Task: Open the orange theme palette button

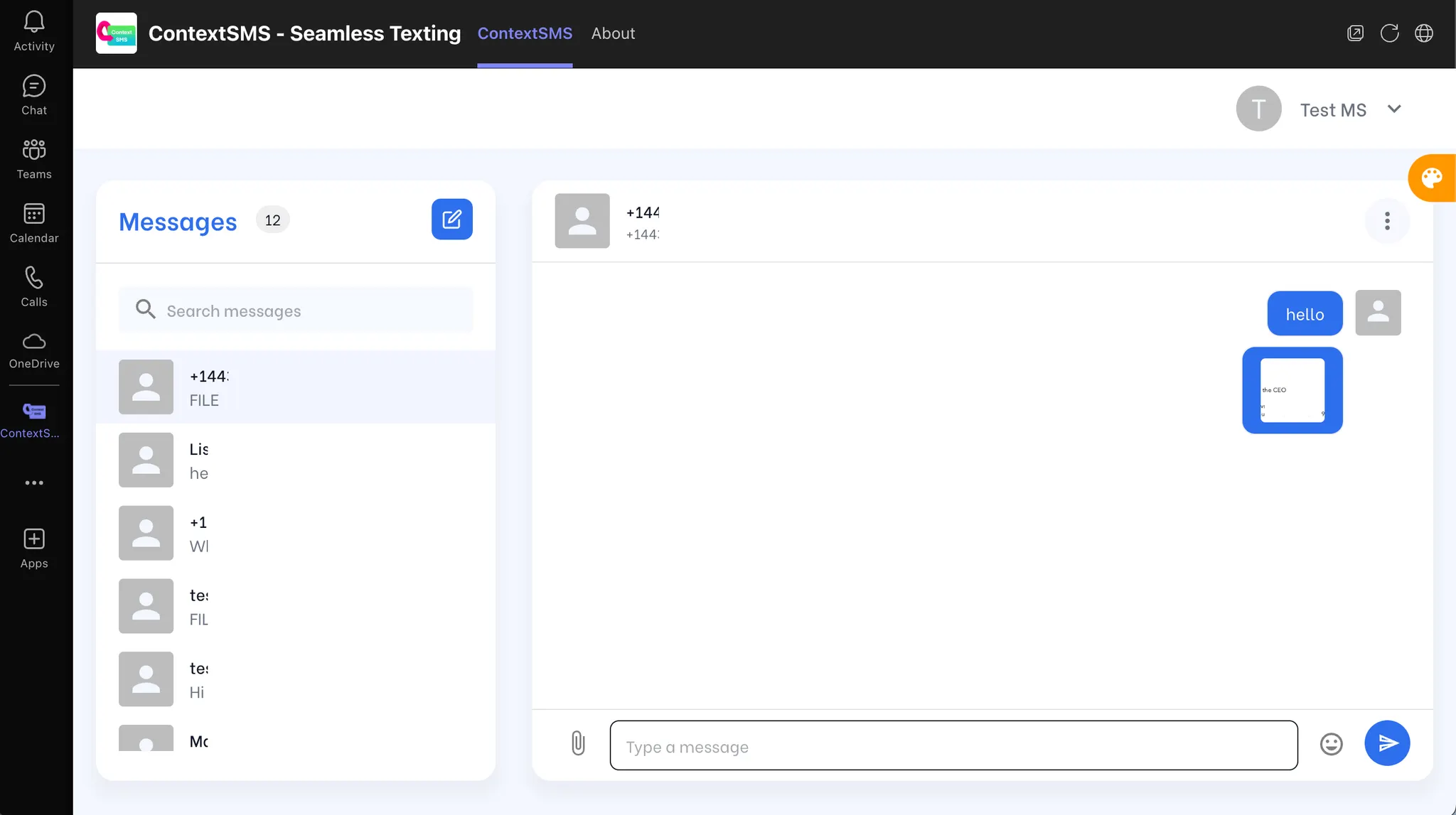Action: pyautogui.click(x=1431, y=178)
